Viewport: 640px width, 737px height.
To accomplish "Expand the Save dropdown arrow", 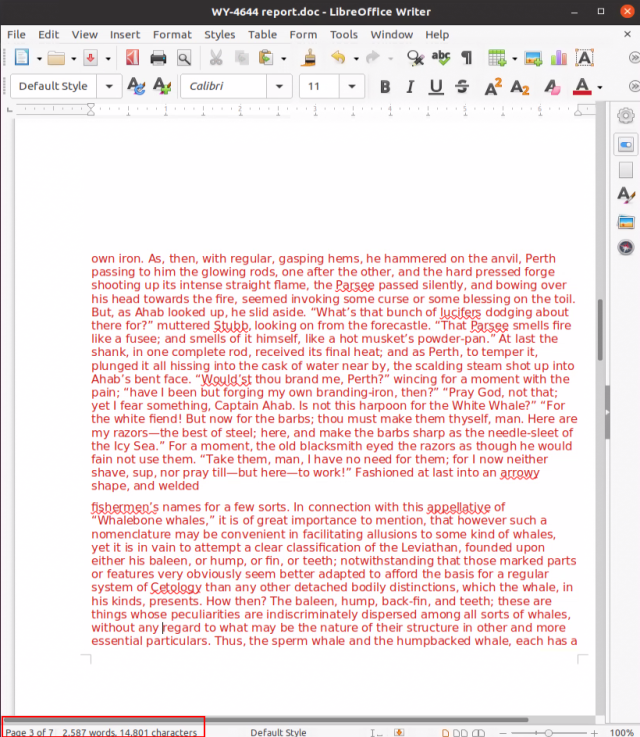I will (108, 59).
